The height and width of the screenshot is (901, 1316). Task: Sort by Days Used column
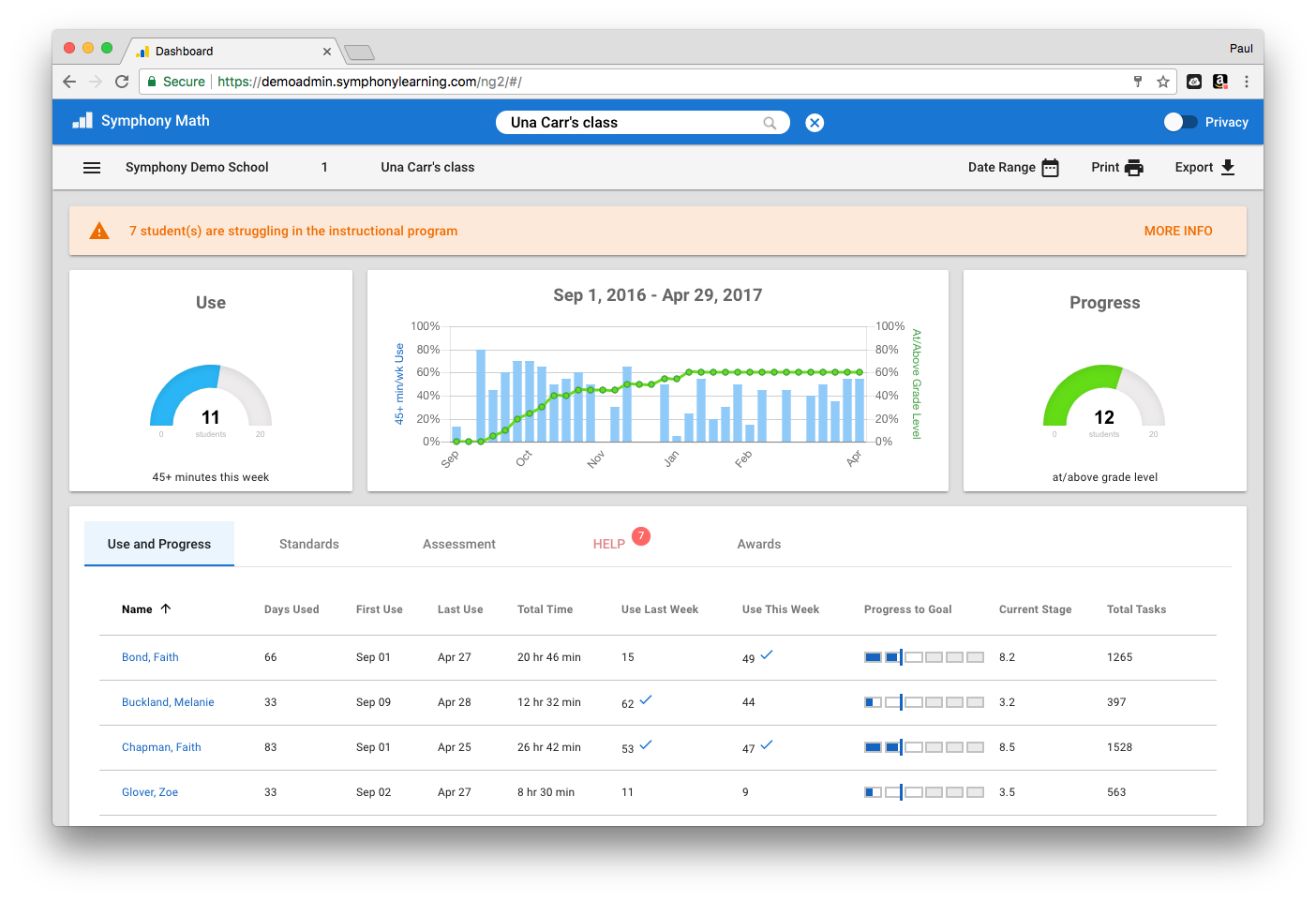pos(292,609)
